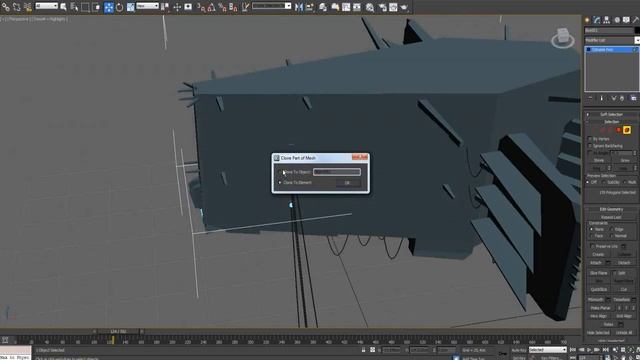
Task: Open the Display command panel tab
Action: tap(626, 20)
